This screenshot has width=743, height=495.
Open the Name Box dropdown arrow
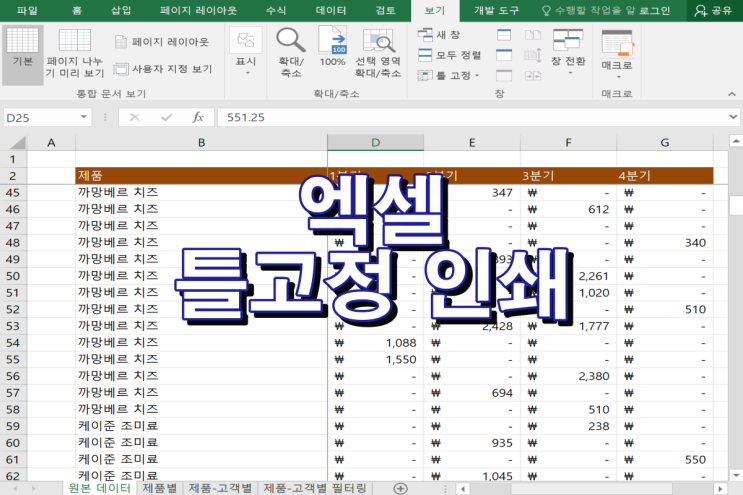tap(83, 117)
